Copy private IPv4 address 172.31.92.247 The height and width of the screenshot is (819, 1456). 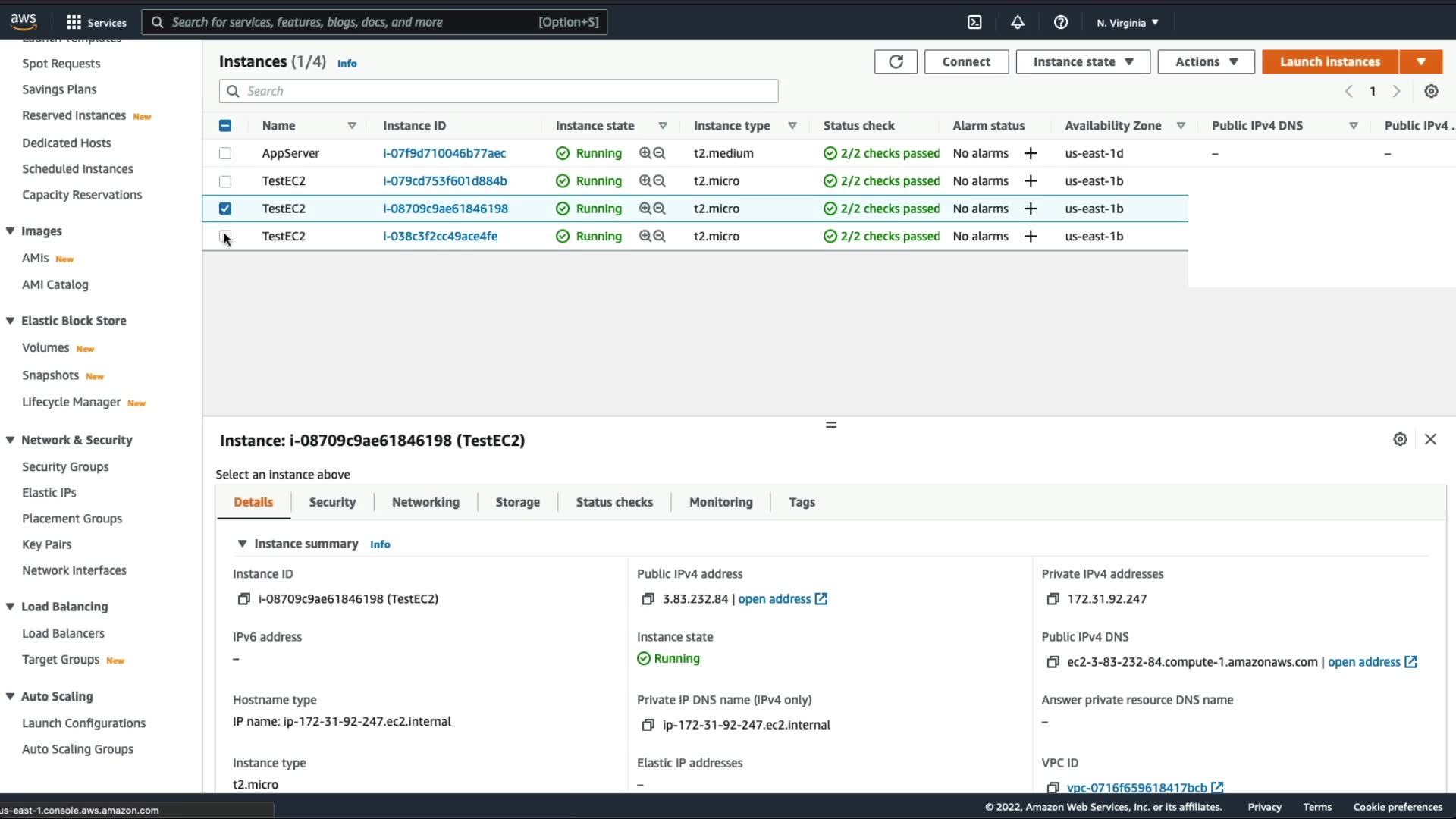pyautogui.click(x=1053, y=599)
